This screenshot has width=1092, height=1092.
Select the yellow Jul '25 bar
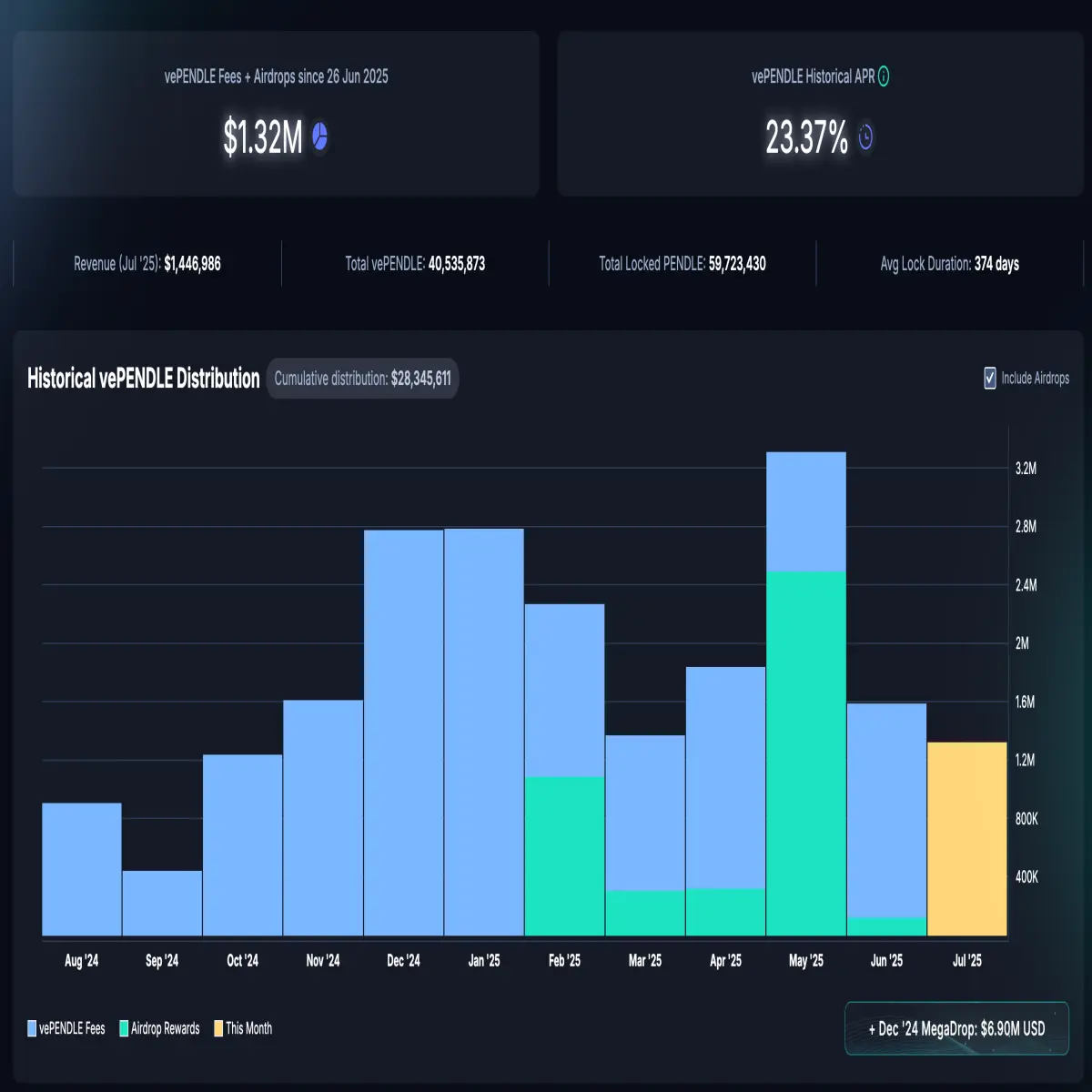click(x=967, y=839)
